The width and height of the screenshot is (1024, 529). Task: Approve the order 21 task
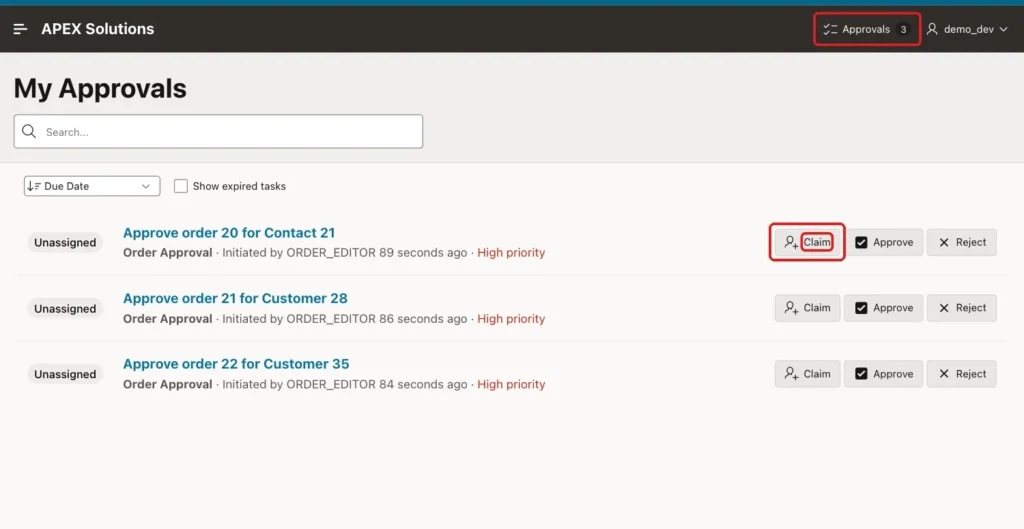(x=884, y=308)
